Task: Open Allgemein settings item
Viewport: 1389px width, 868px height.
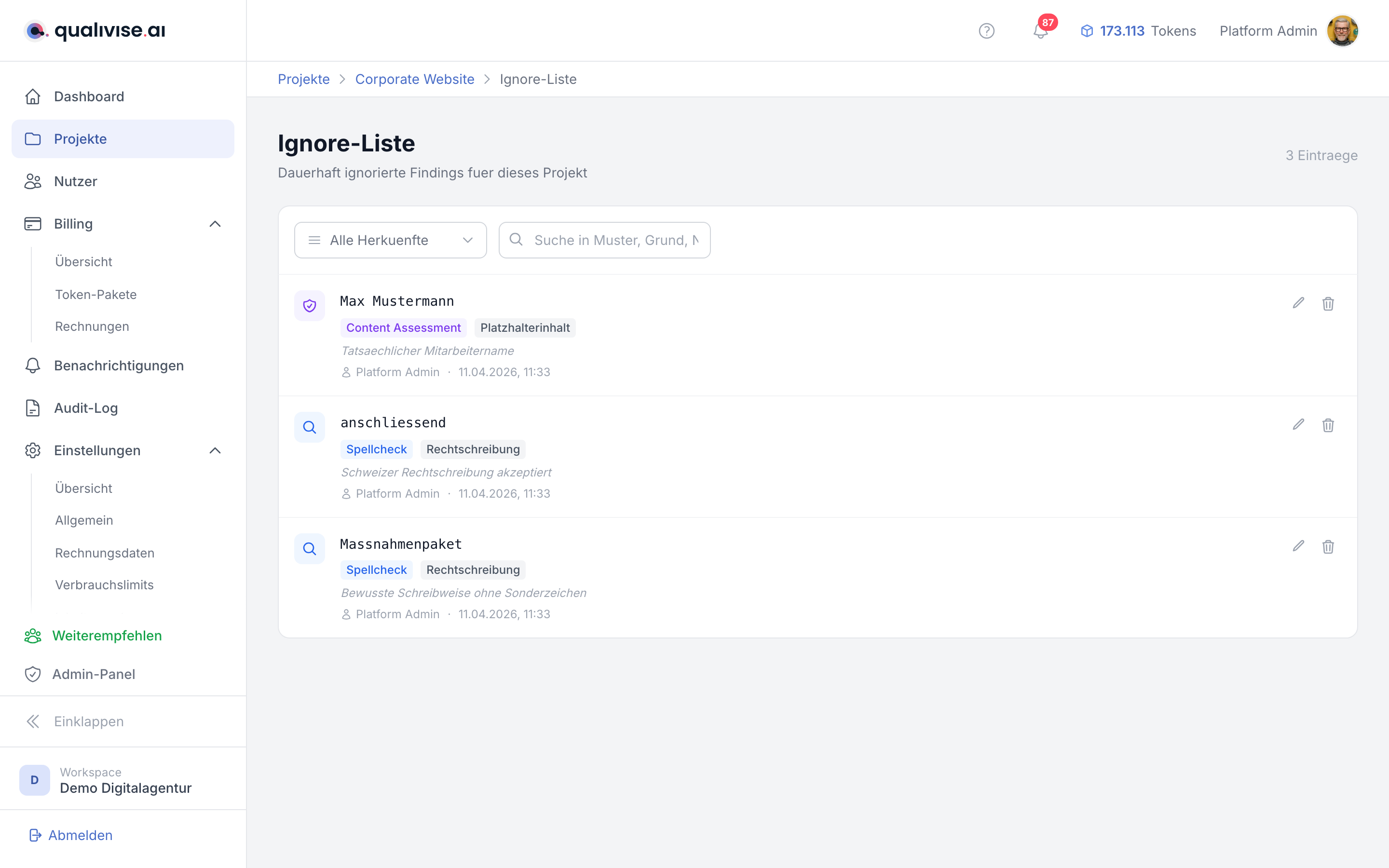Action: point(84,521)
